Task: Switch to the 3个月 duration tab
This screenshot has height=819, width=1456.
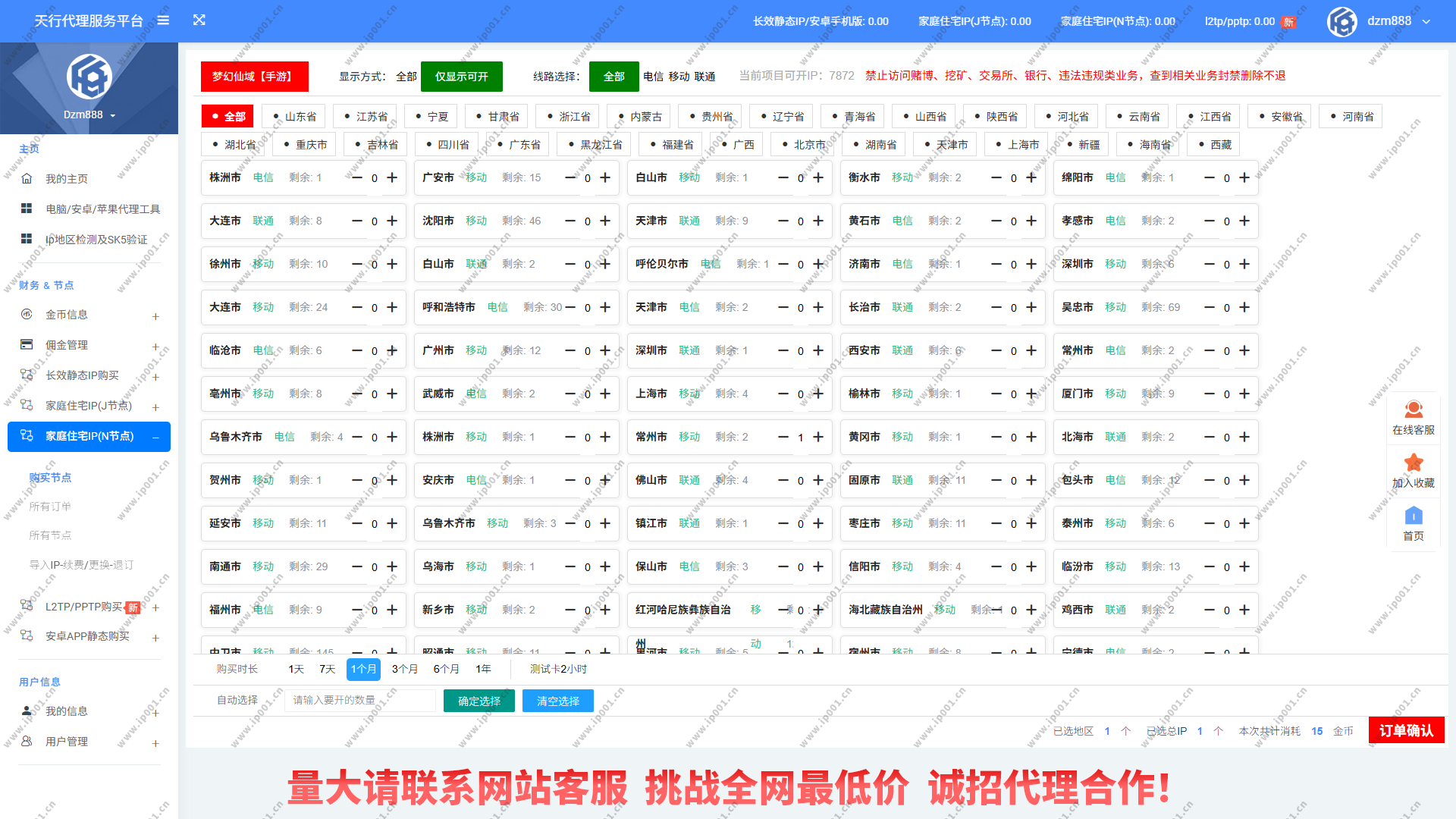Action: click(x=405, y=670)
